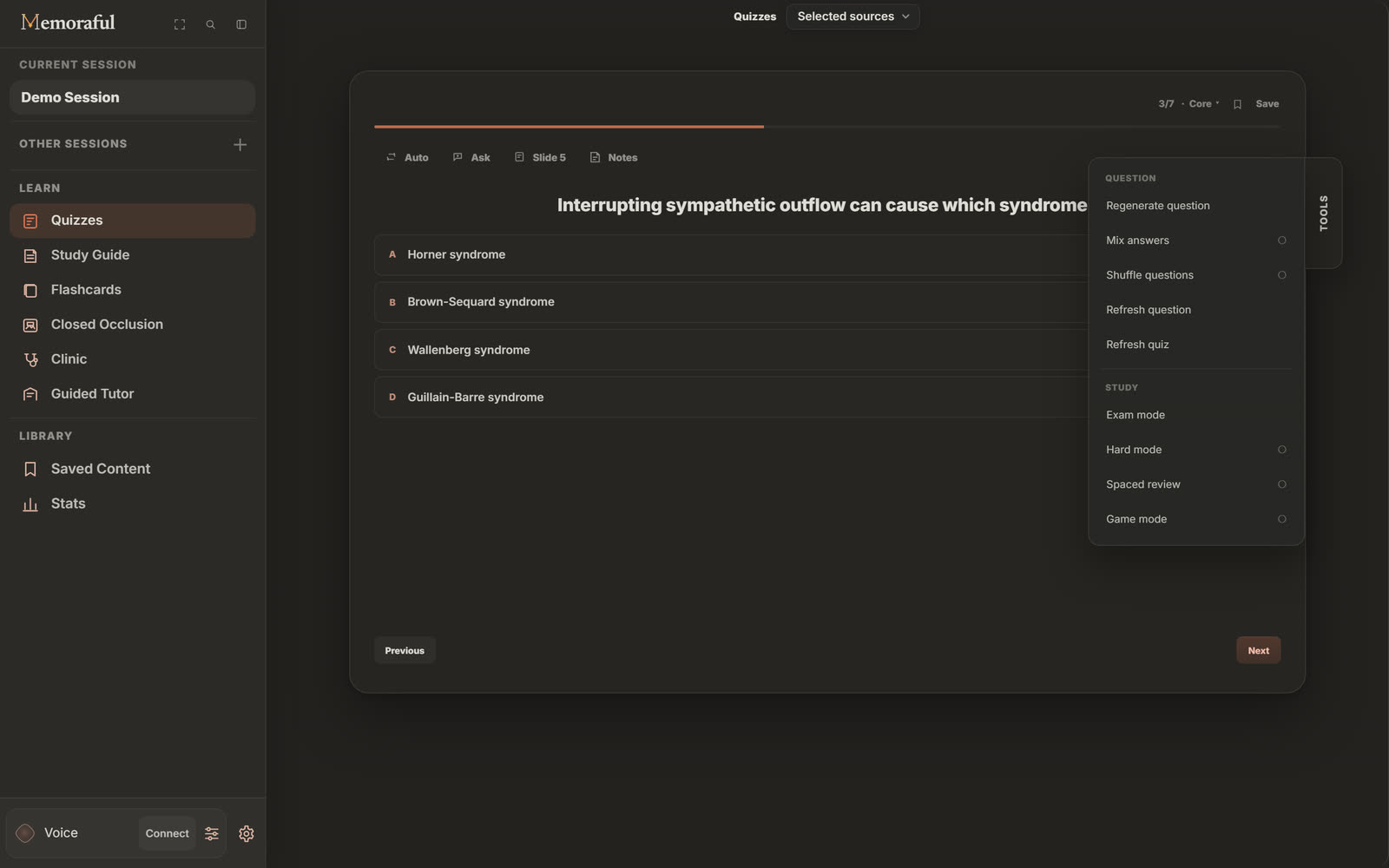
Task: Click the question heading text
Action: point(821,205)
